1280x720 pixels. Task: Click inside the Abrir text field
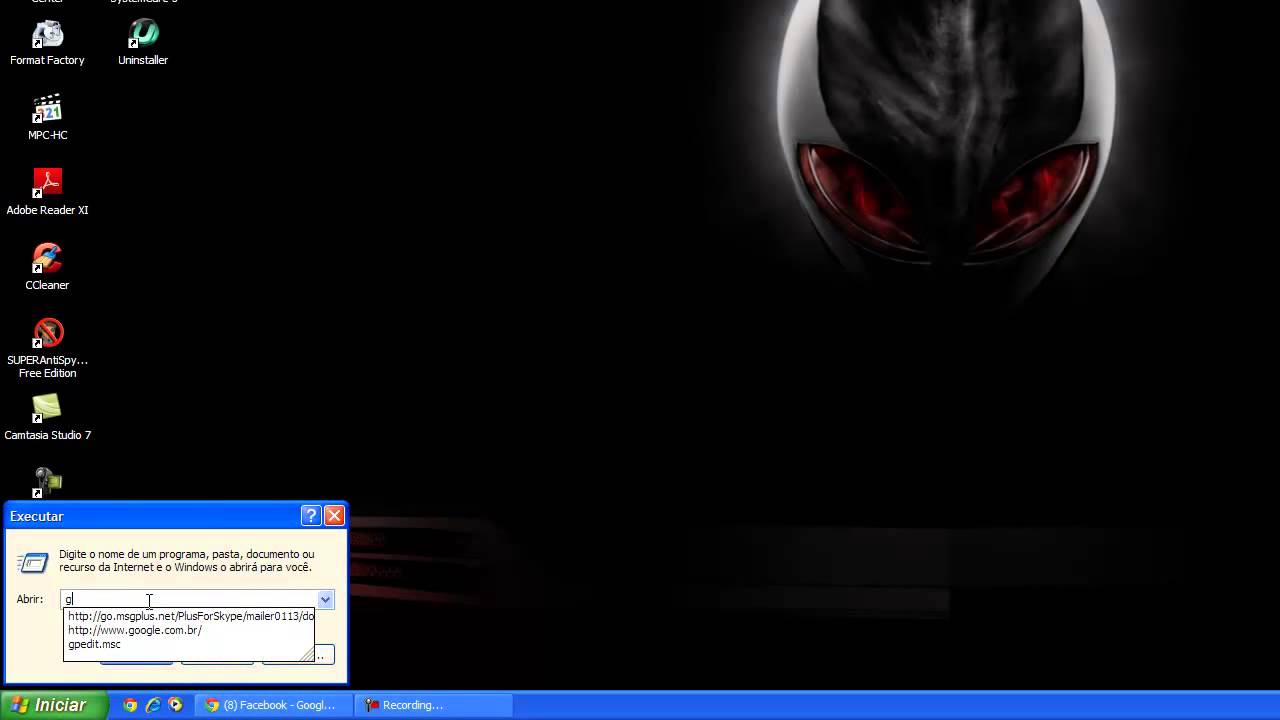click(190, 599)
